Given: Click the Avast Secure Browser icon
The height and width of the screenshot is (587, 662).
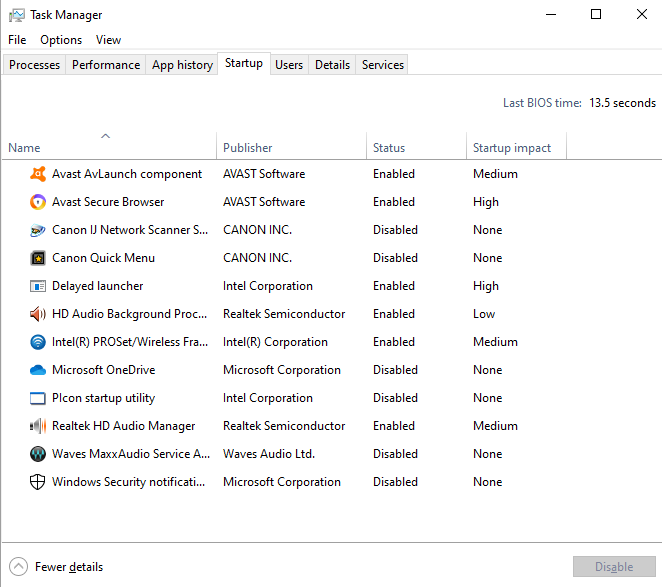Looking at the screenshot, I should 38,202.
